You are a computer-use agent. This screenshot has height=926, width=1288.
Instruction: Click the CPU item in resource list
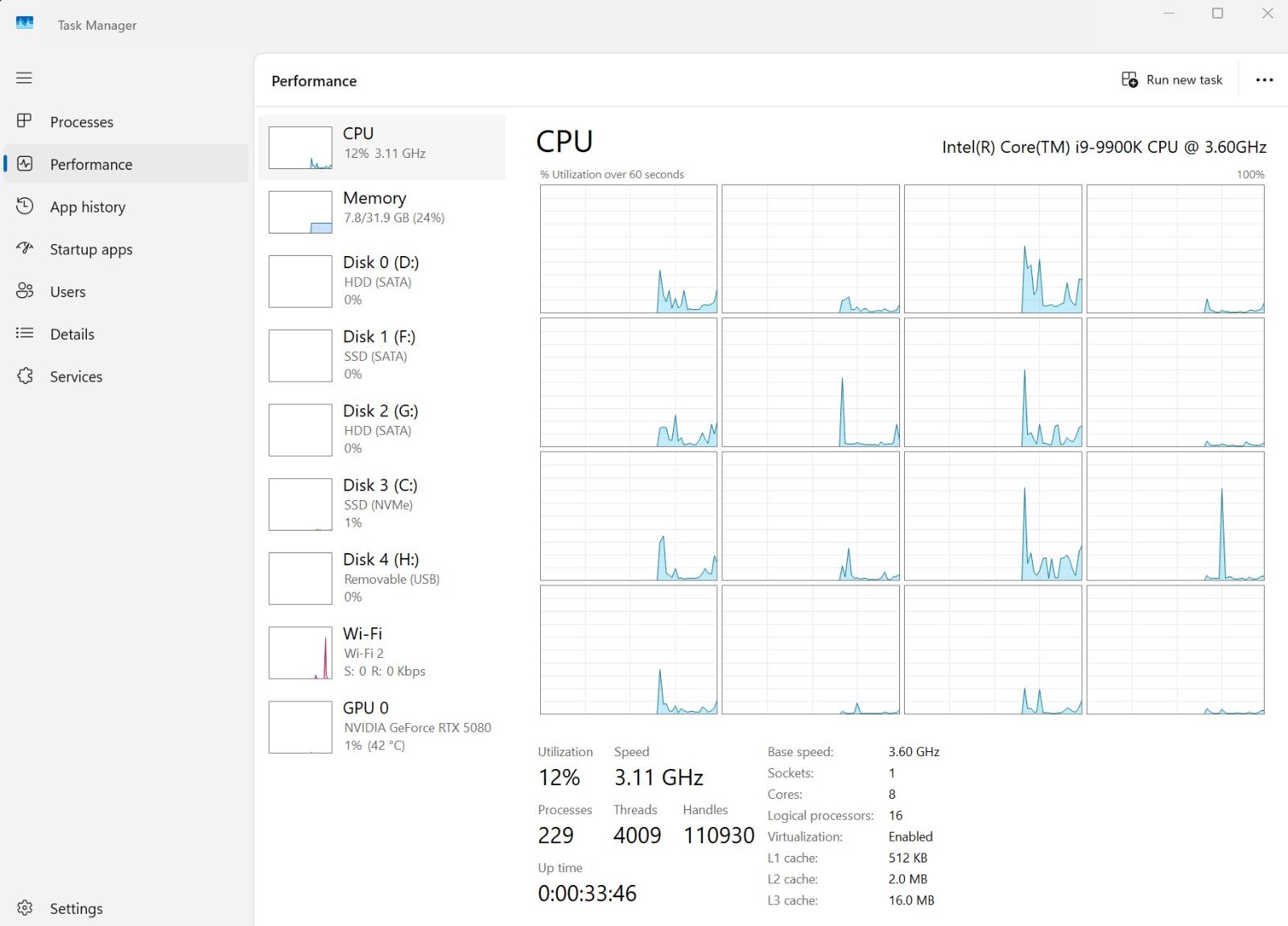(382, 147)
